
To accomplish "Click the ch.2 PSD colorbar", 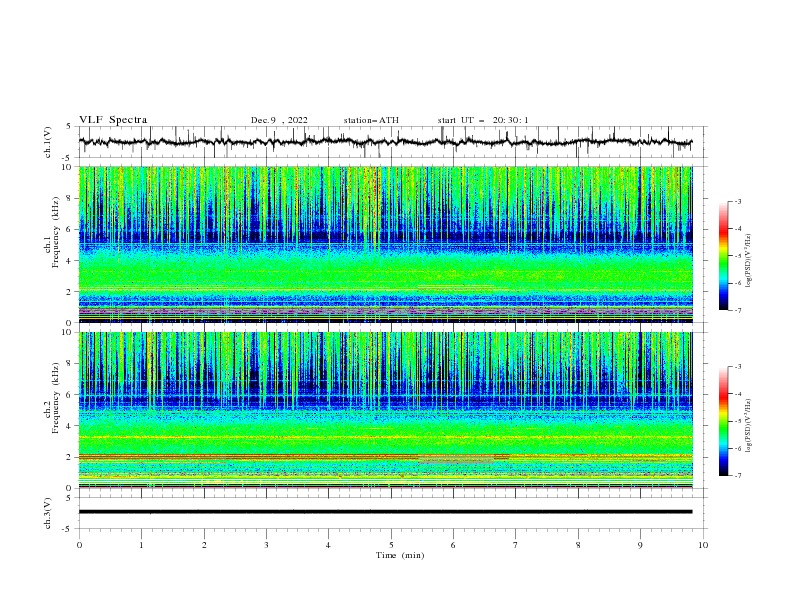I will [x=723, y=421].
